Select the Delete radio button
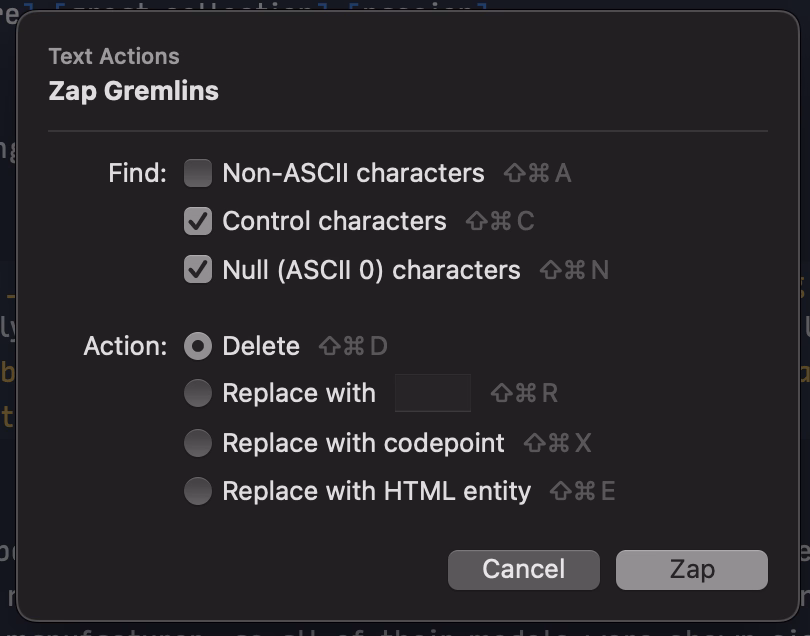Screen dimensions: 810x636 click(x=198, y=346)
